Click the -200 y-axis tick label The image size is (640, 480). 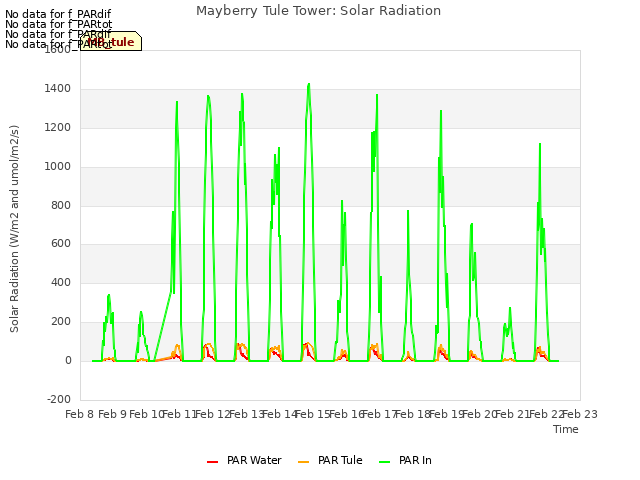59,399
